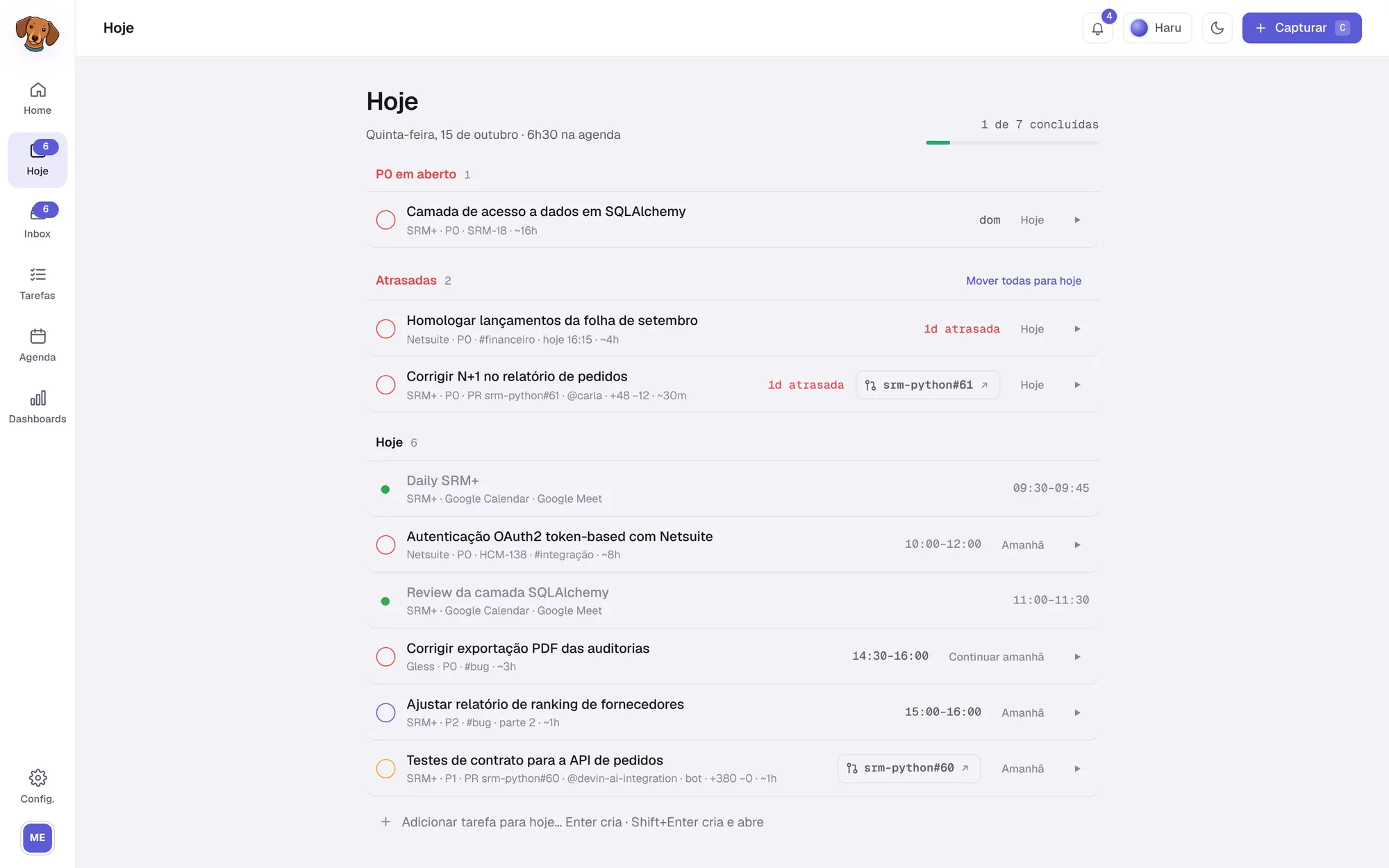Select Hoje tab in sidebar
This screenshot has width=1389, height=868.
click(38, 160)
